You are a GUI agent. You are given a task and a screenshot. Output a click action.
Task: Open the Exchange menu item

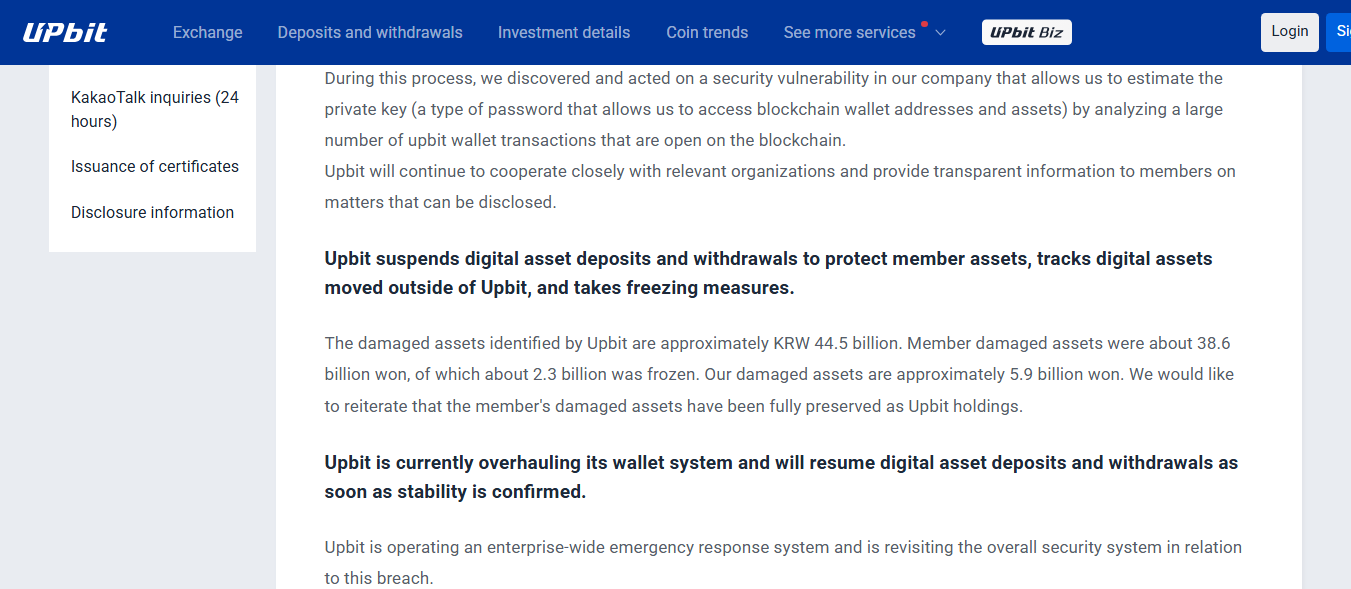[x=207, y=32]
